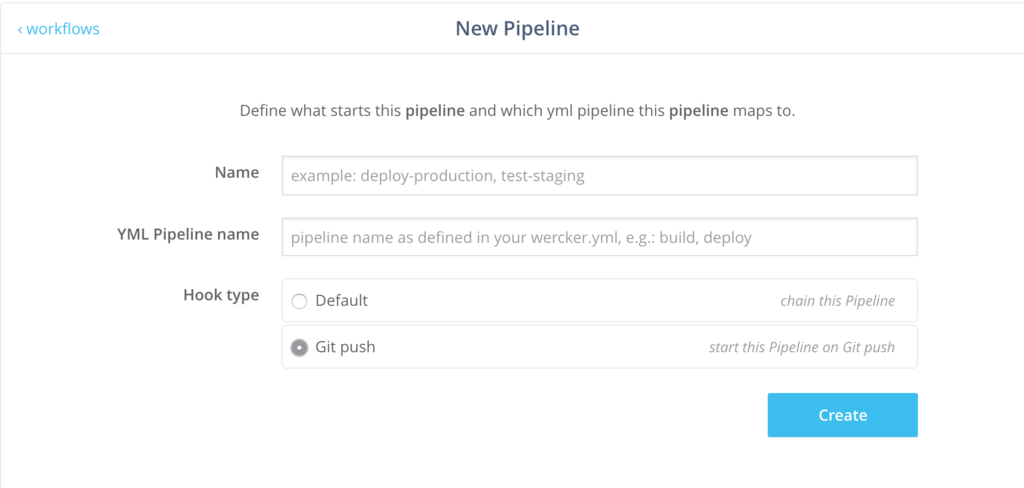Click the "Hook type" label
The width and height of the screenshot is (1024, 488).
click(221, 295)
